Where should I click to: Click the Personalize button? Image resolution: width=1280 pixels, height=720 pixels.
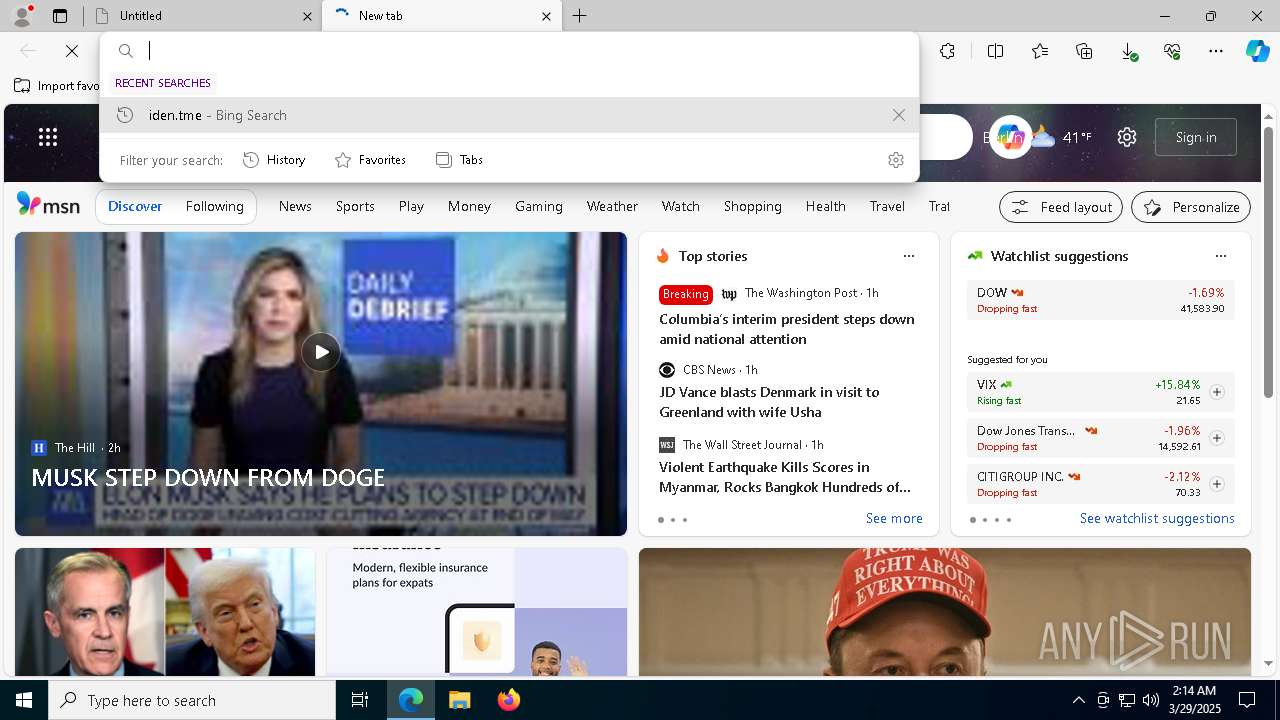[x=1191, y=207]
